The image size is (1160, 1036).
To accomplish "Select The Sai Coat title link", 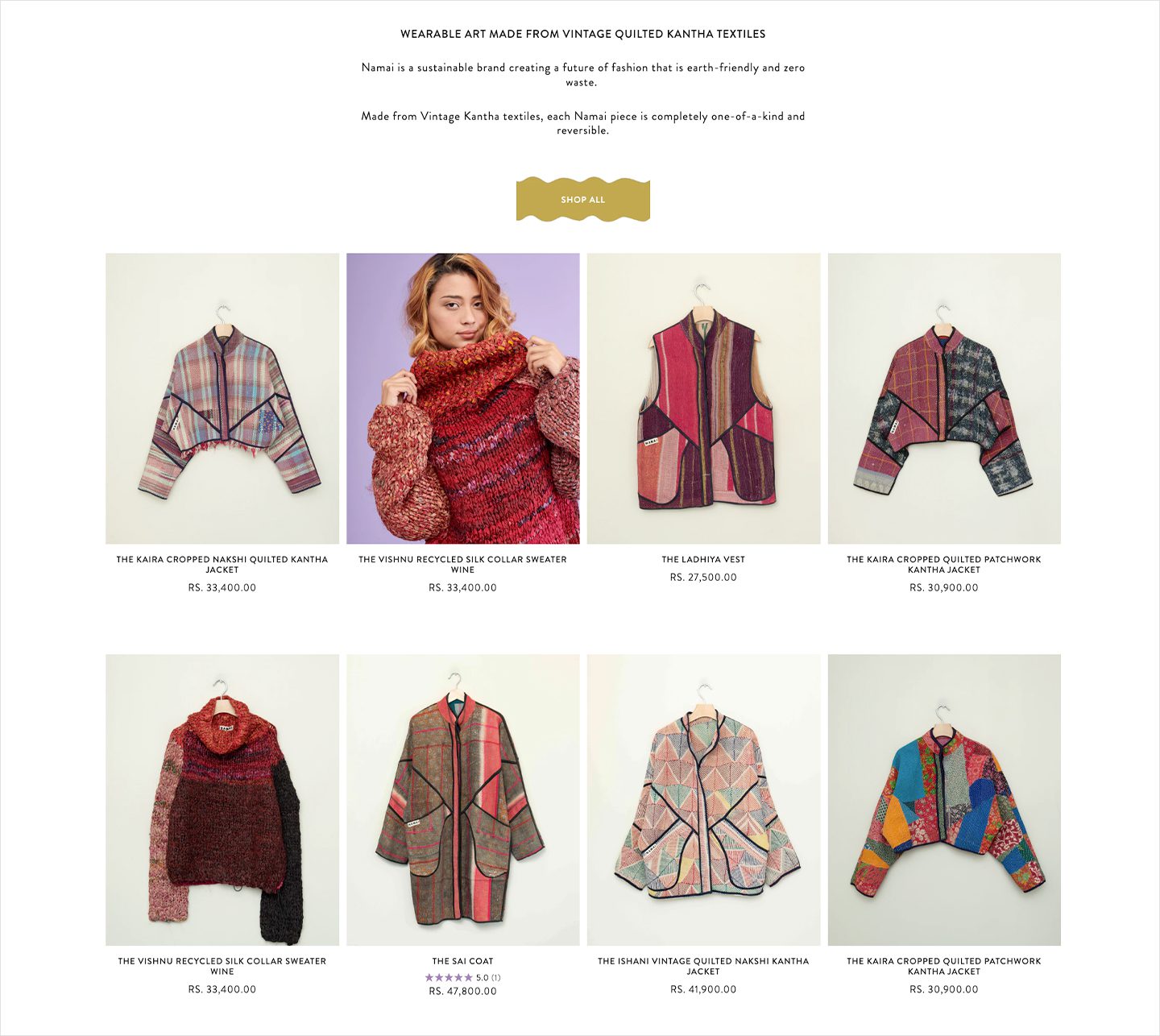I will tap(463, 961).
